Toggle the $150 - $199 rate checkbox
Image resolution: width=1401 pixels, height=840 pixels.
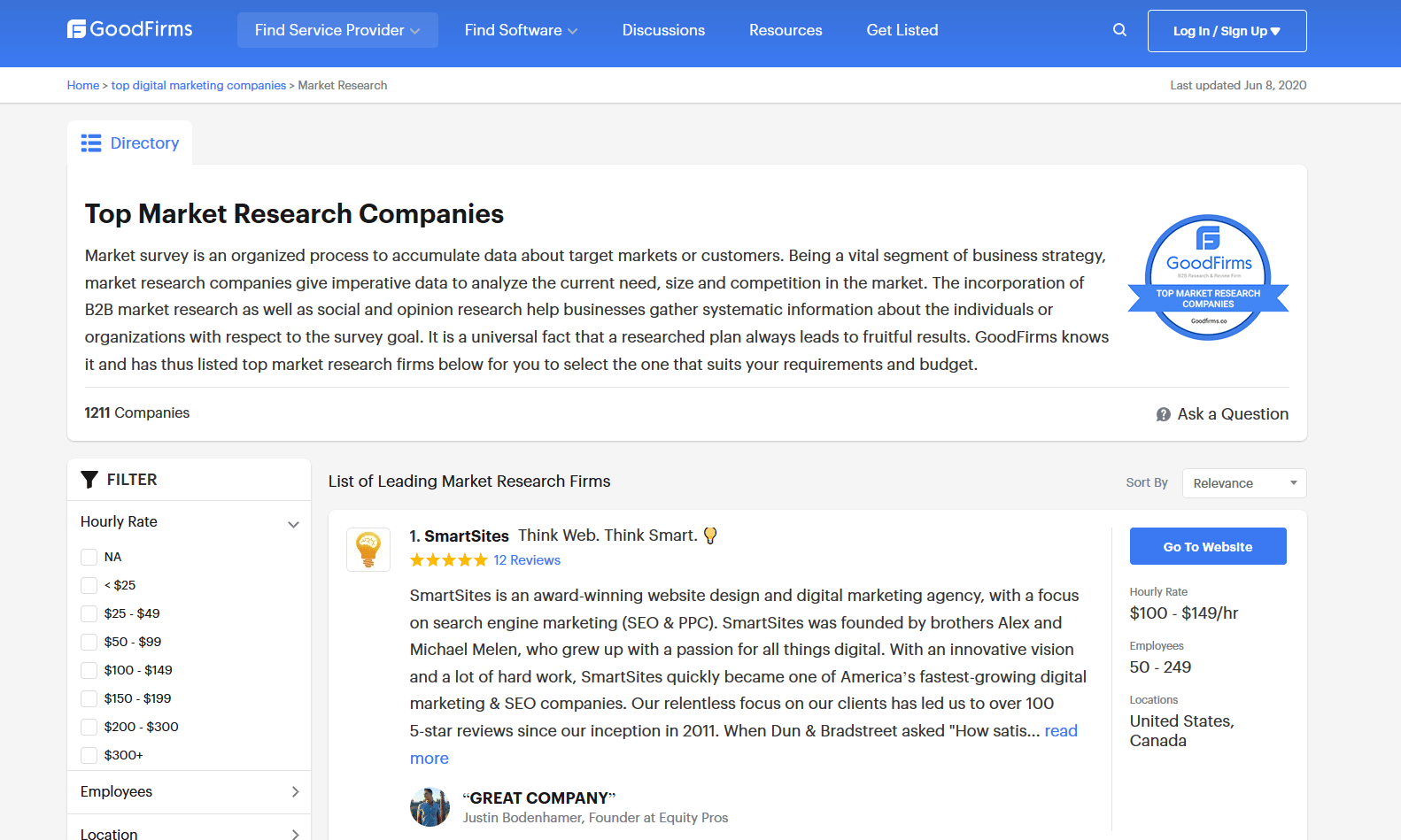point(89,698)
